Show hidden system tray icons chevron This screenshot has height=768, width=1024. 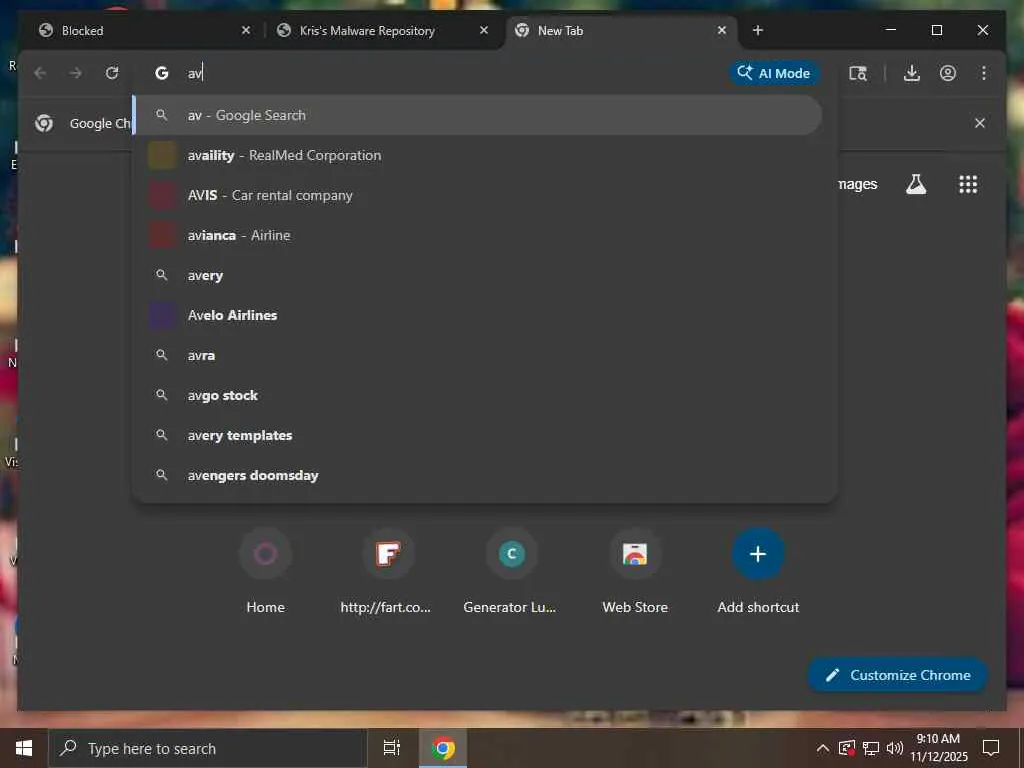[823, 748]
